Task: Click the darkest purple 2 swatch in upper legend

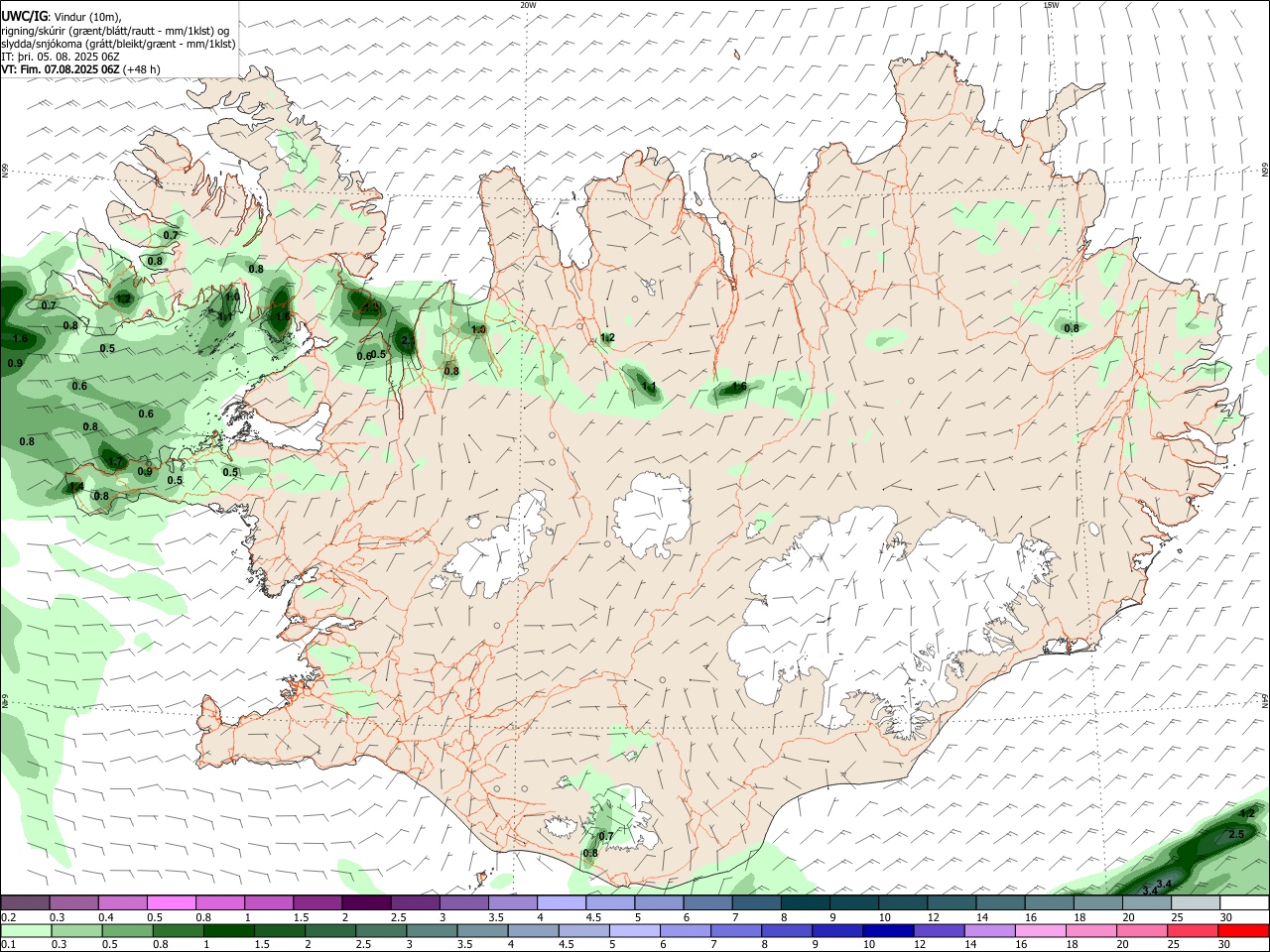Action: (x=365, y=902)
